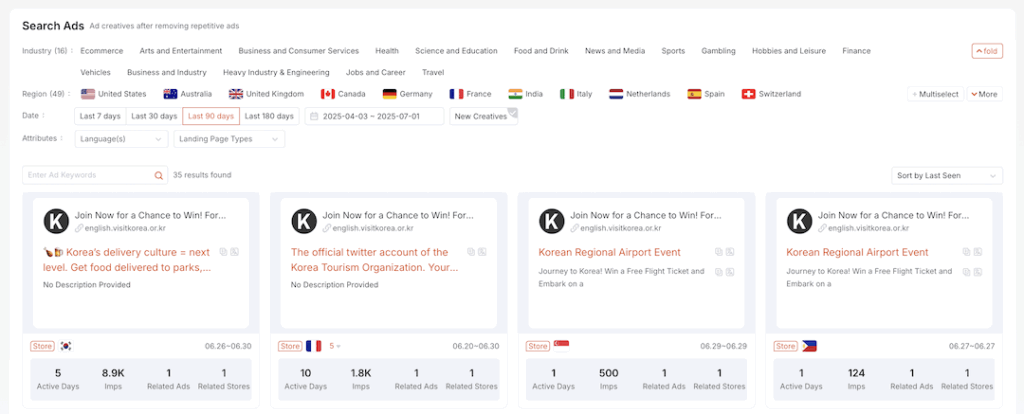Collapse industry list with fold button
Image resolution: width=1024 pixels, height=414 pixels.
click(987, 51)
